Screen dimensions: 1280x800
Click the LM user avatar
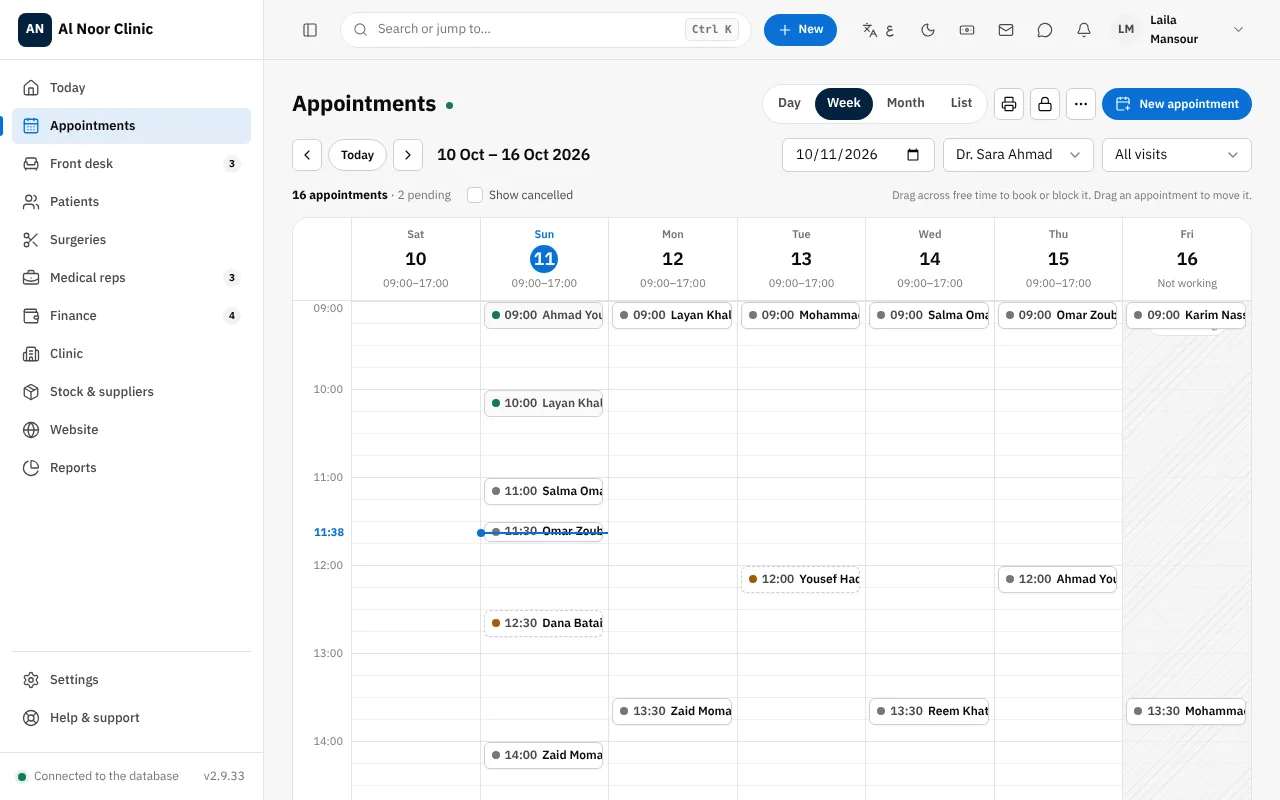coord(1126,30)
